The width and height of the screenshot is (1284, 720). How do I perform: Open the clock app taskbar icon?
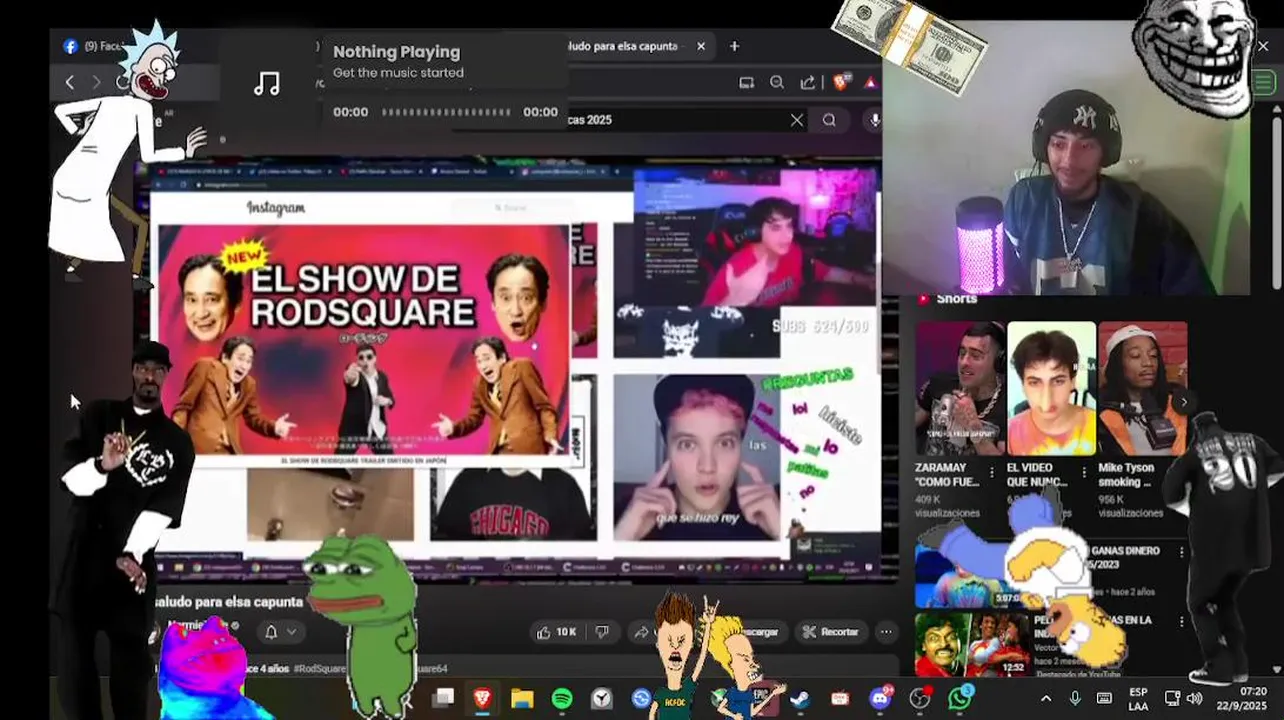pyautogui.click(x=601, y=698)
